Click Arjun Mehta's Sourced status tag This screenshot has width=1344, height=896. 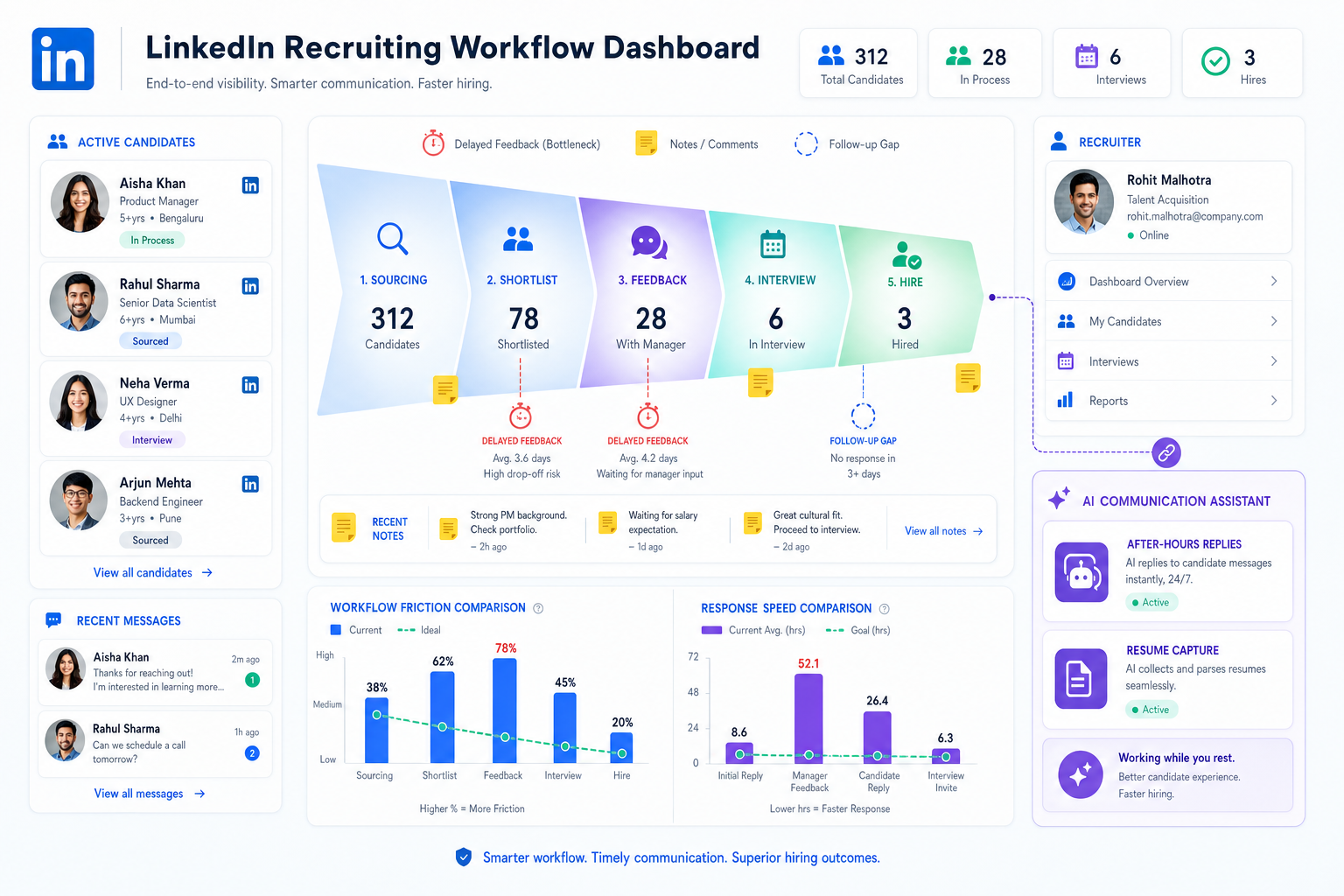click(150, 541)
